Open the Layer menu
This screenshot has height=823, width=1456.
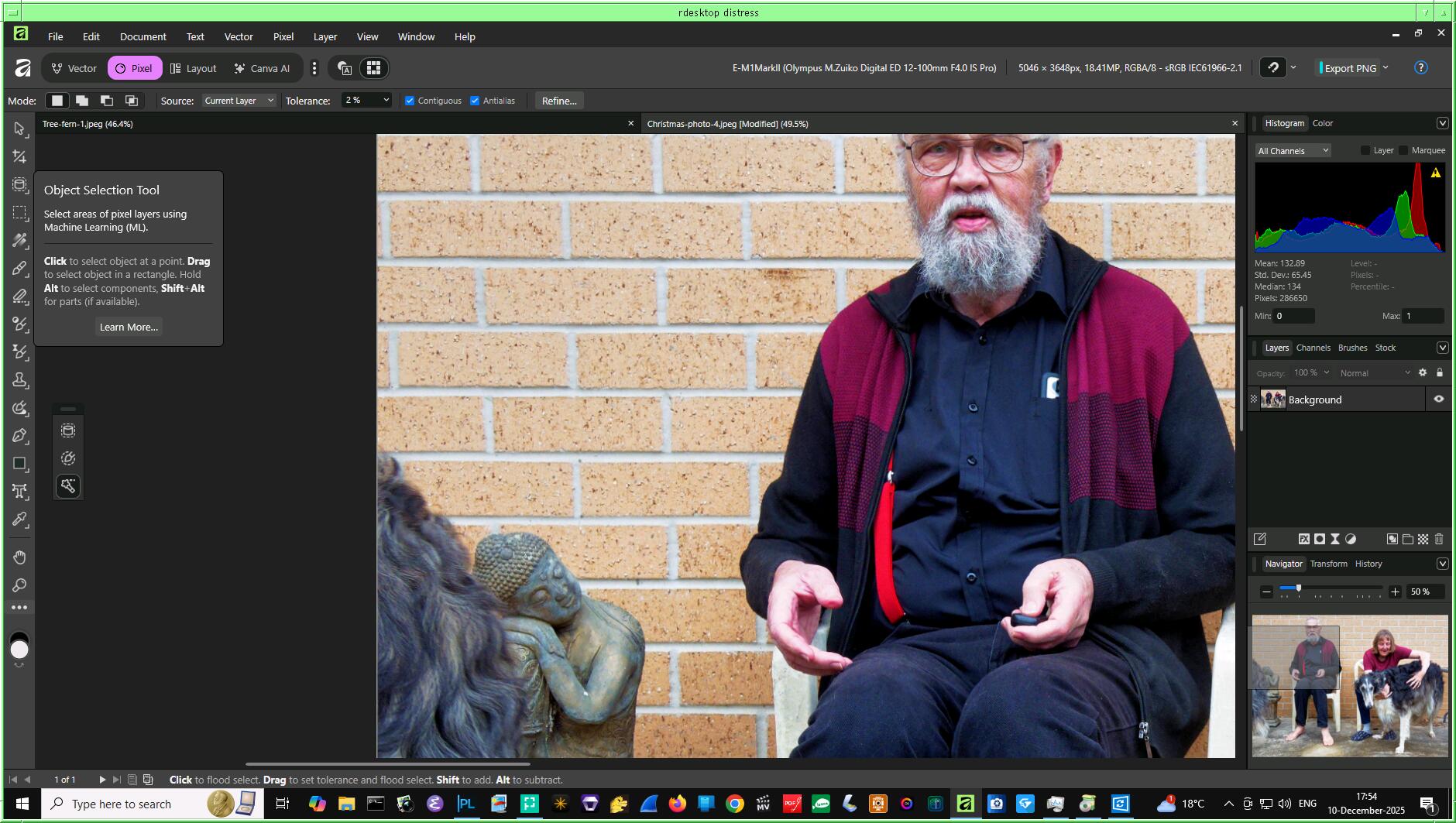click(325, 36)
